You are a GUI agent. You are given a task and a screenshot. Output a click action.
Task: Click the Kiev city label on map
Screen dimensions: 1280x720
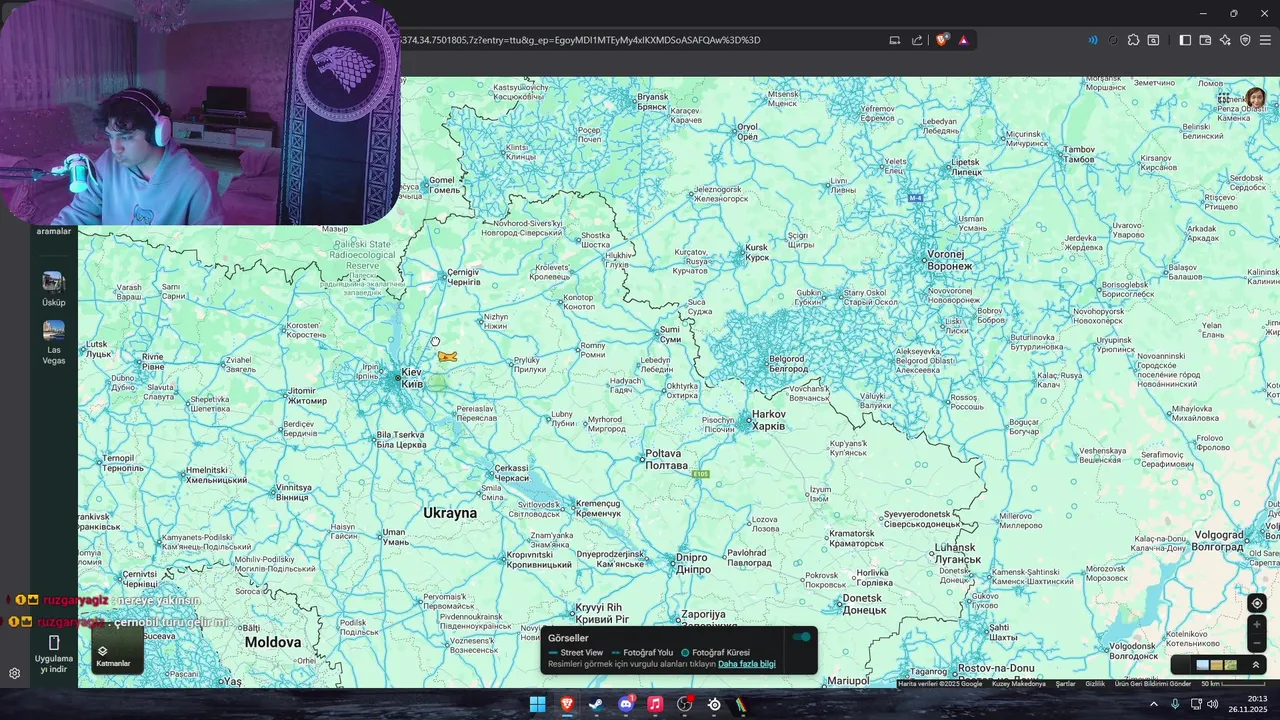tap(411, 378)
